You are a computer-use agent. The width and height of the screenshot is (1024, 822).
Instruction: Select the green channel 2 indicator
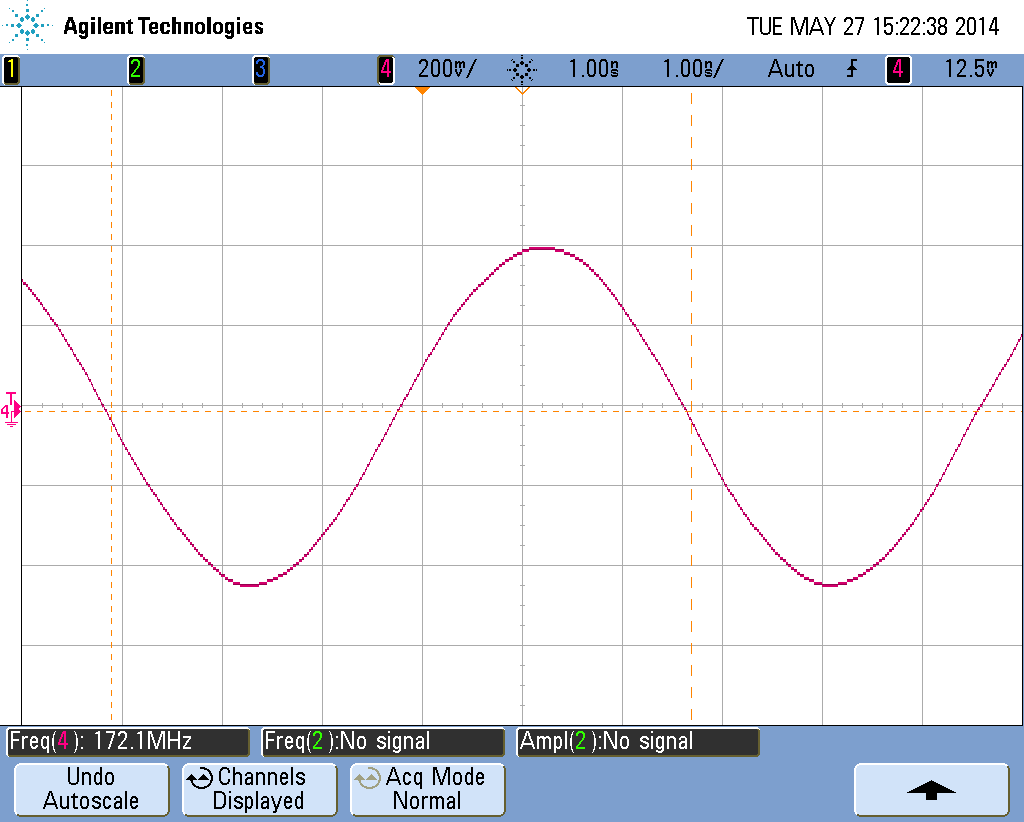[135, 70]
